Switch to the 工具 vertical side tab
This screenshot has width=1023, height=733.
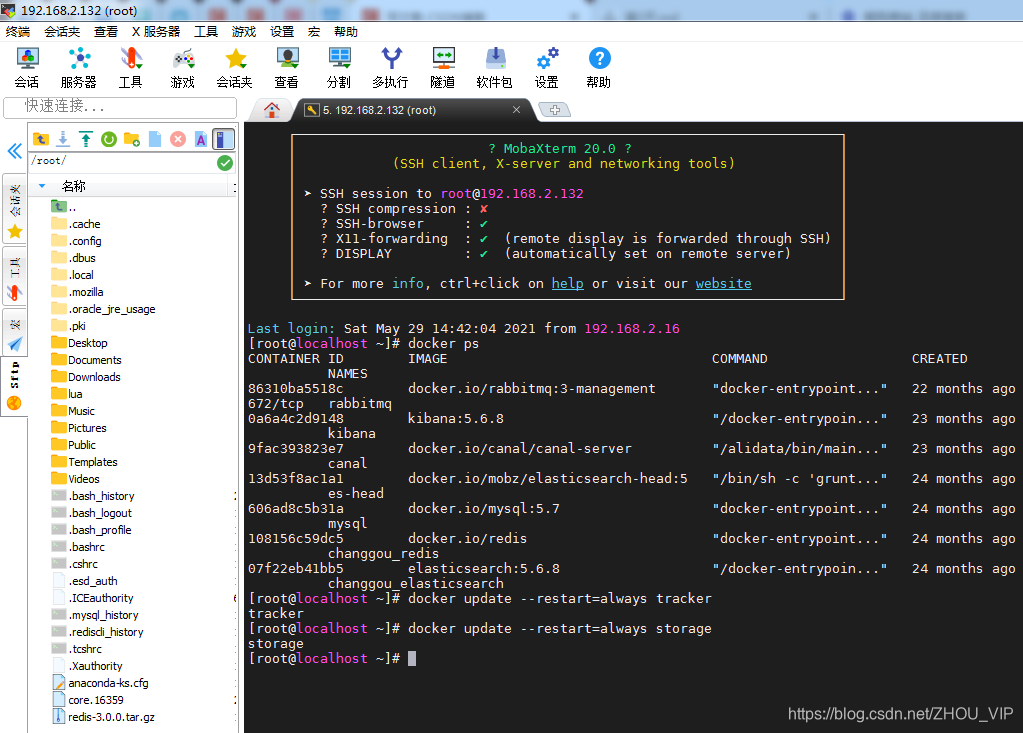(14, 277)
